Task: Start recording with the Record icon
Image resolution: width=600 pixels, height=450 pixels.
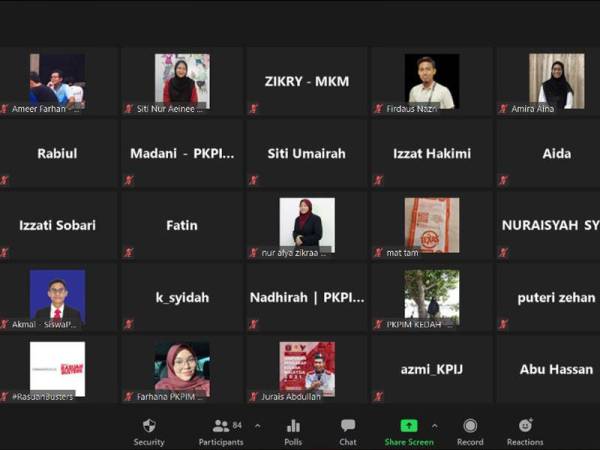Action: (470, 426)
